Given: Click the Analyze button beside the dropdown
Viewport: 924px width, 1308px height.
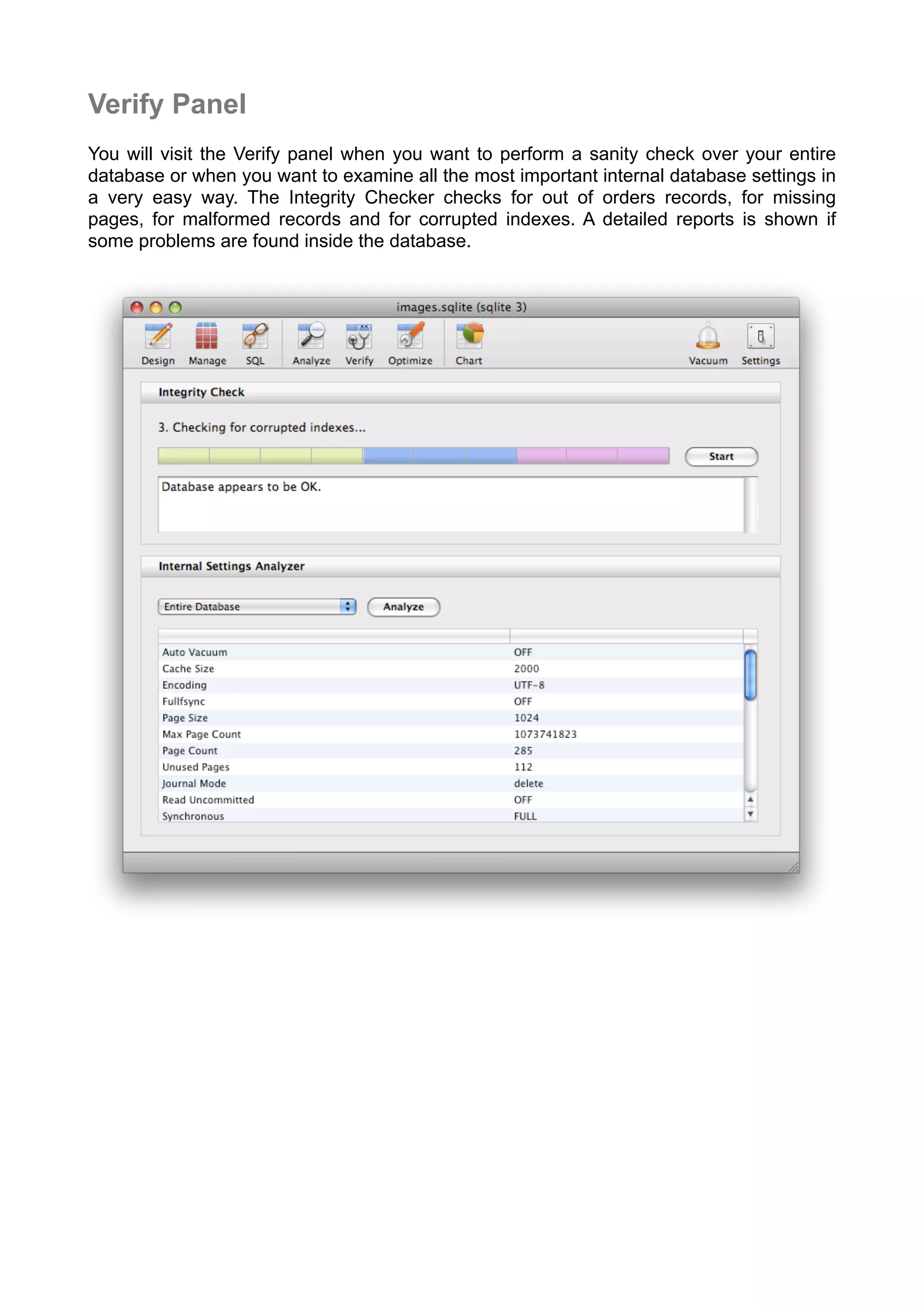Looking at the screenshot, I should tap(404, 607).
